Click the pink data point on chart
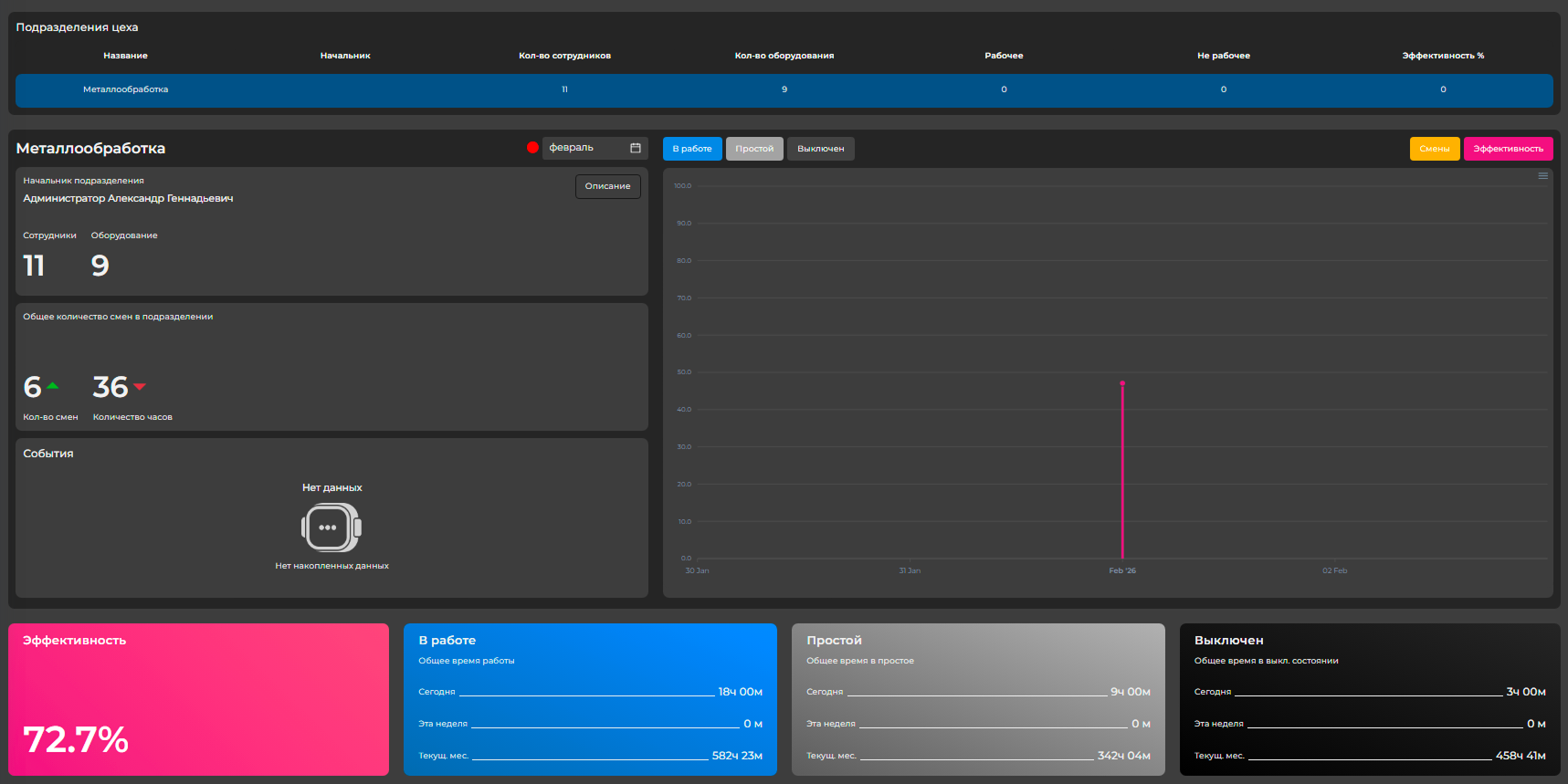Viewport: 1568px width, 784px height. [1122, 383]
